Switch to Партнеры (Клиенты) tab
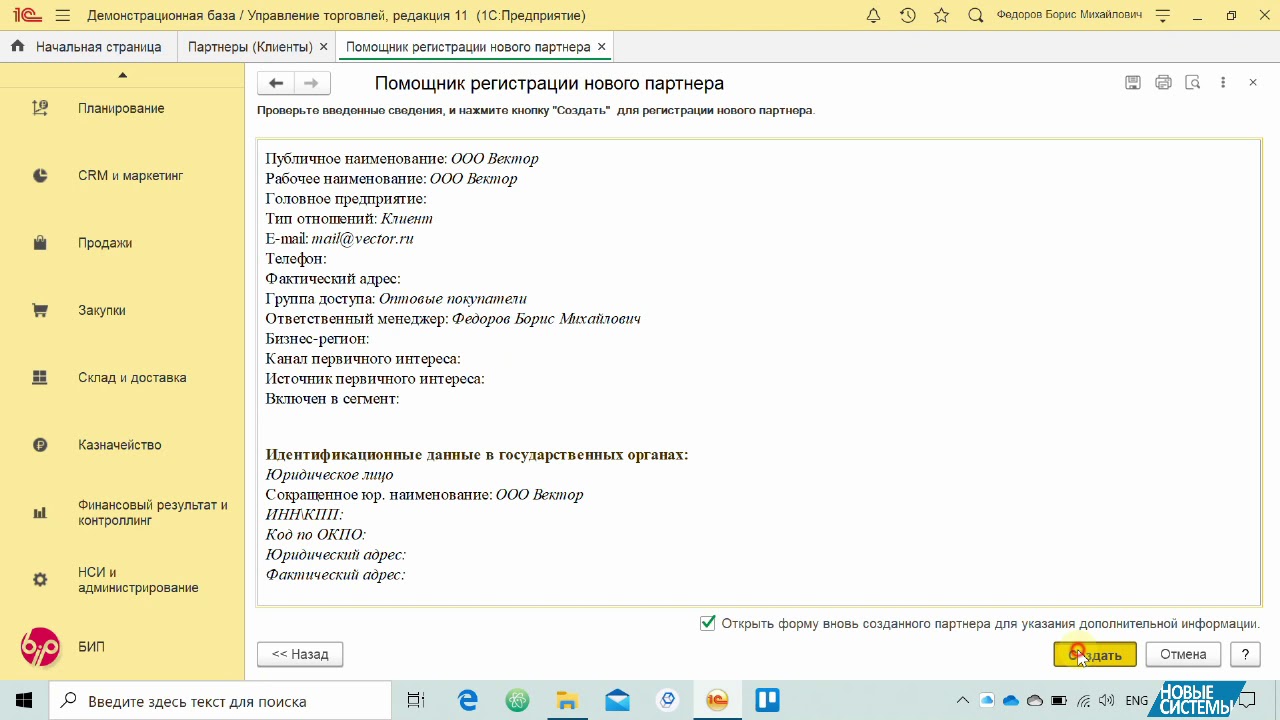The image size is (1280, 720). point(250,47)
